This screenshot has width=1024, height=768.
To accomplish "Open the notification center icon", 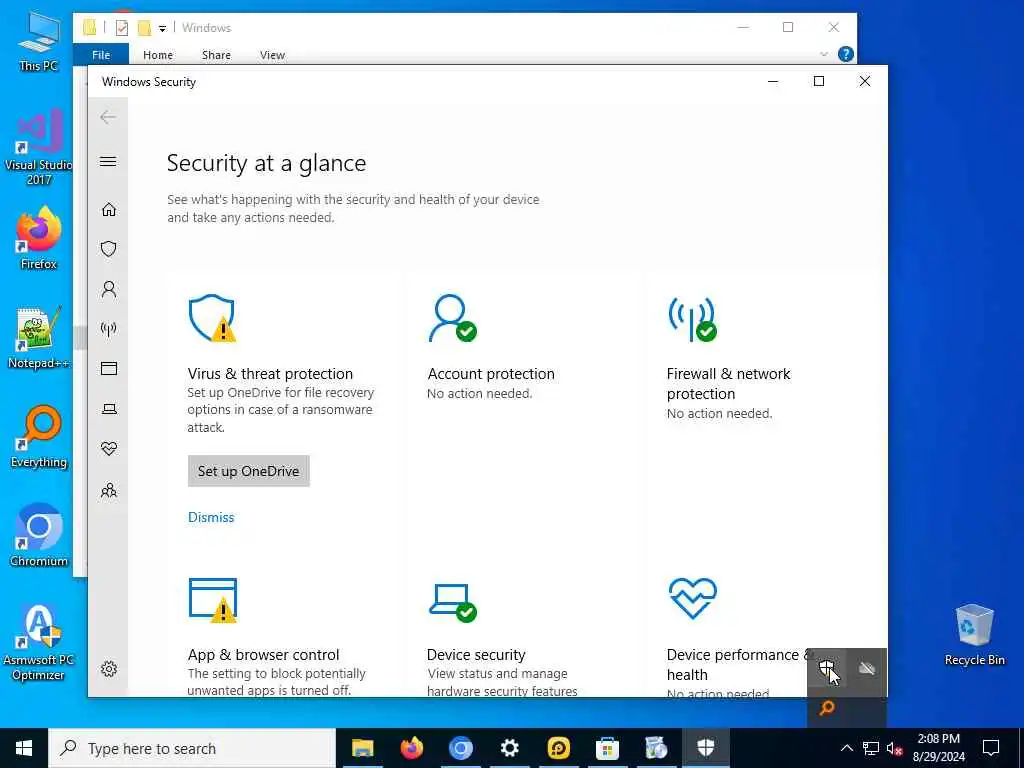I will [991, 748].
